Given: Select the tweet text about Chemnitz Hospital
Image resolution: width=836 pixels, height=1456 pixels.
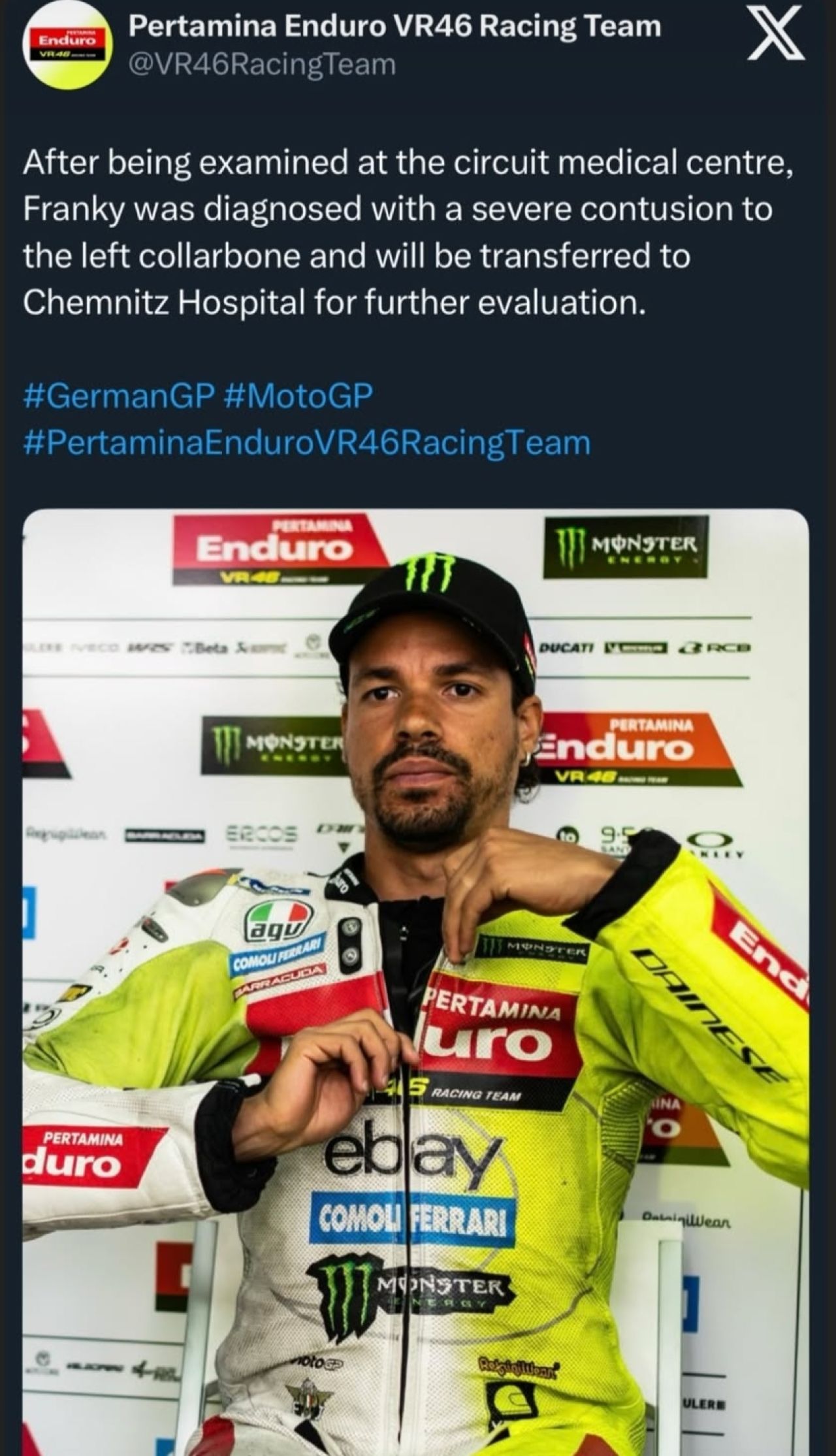Looking at the screenshot, I should point(408,233).
